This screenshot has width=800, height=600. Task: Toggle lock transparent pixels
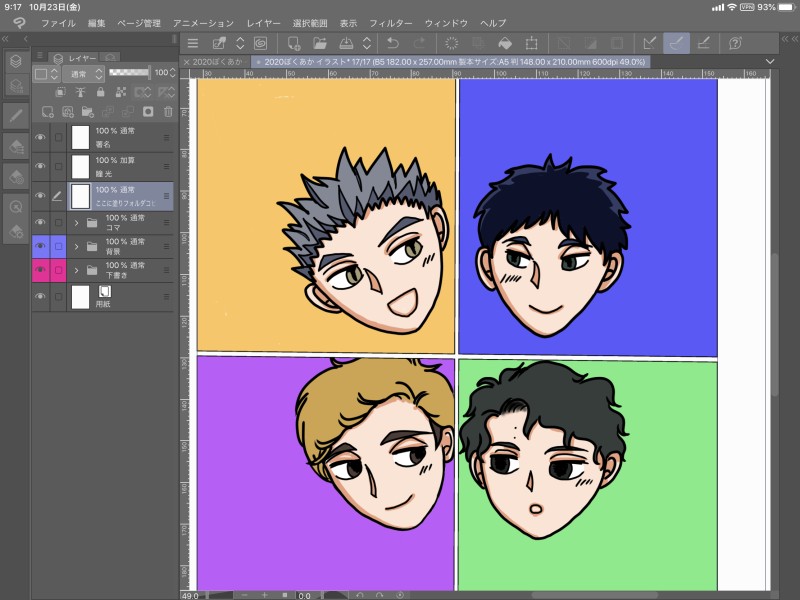click(120, 92)
